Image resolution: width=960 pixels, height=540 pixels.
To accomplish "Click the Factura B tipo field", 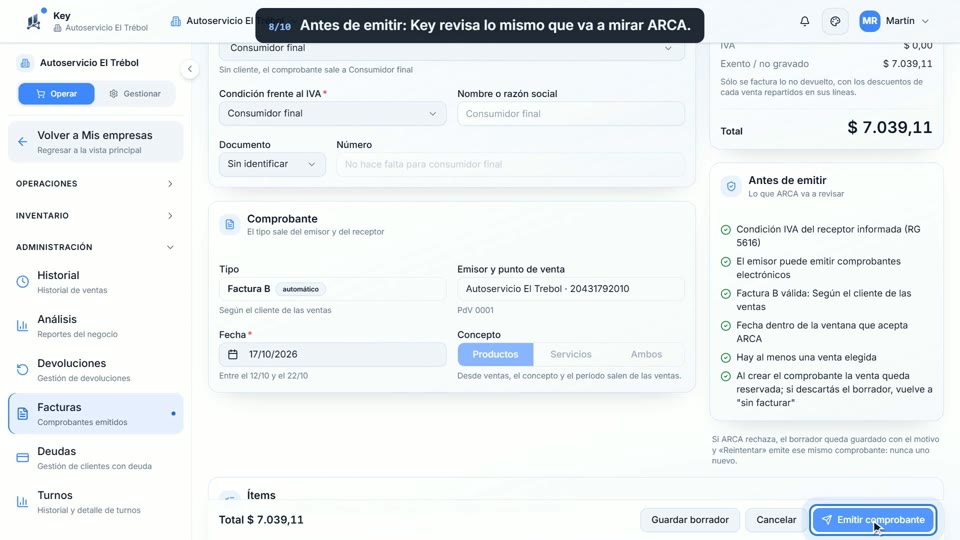I will (332, 289).
